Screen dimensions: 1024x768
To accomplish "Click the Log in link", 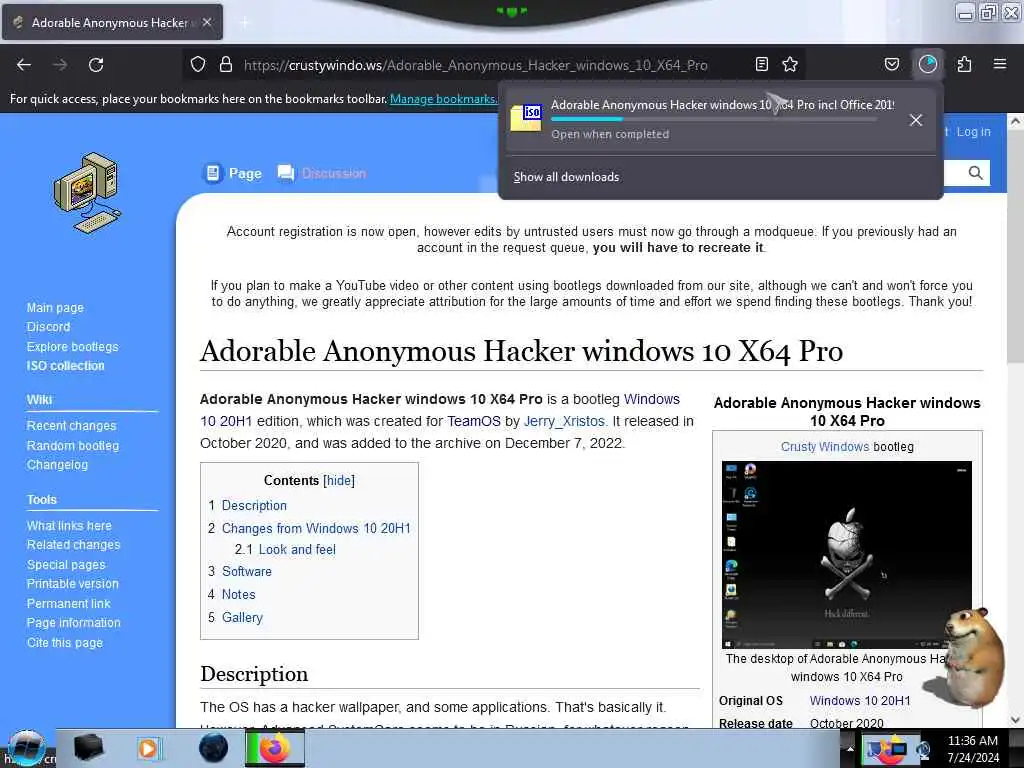I will (973, 132).
